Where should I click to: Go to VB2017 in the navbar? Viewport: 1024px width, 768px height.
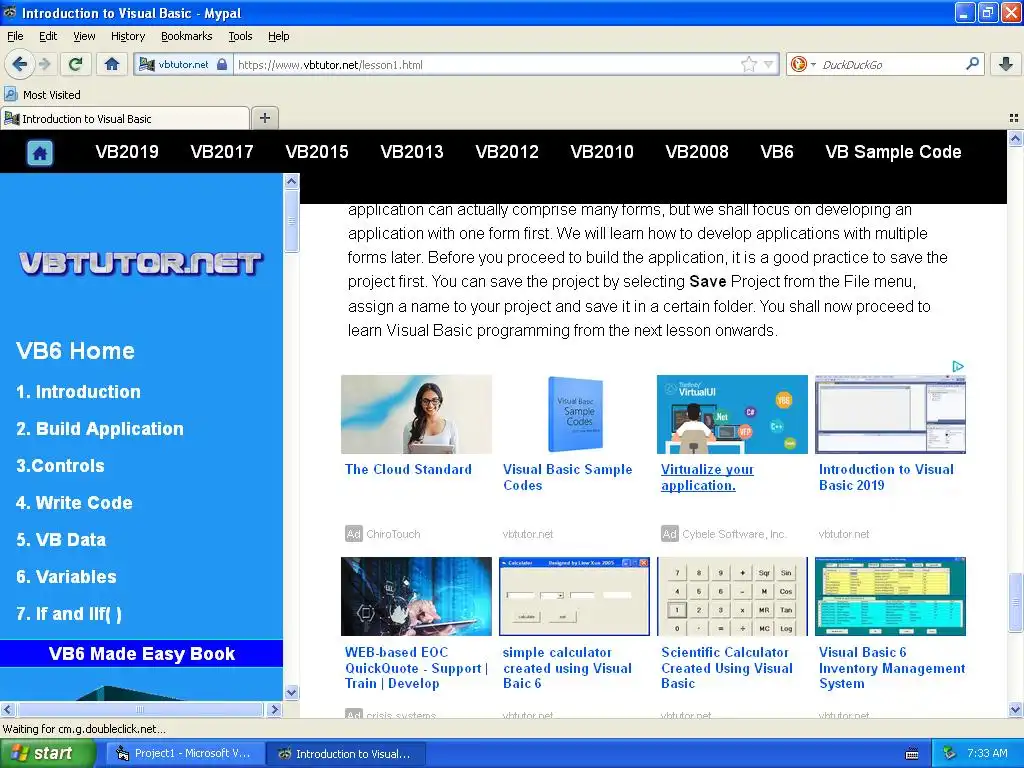tap(222, 152)
